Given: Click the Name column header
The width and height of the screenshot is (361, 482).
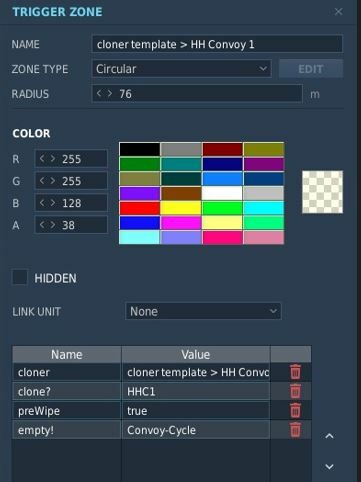Looking at the screenshot, I should (67, 354).
